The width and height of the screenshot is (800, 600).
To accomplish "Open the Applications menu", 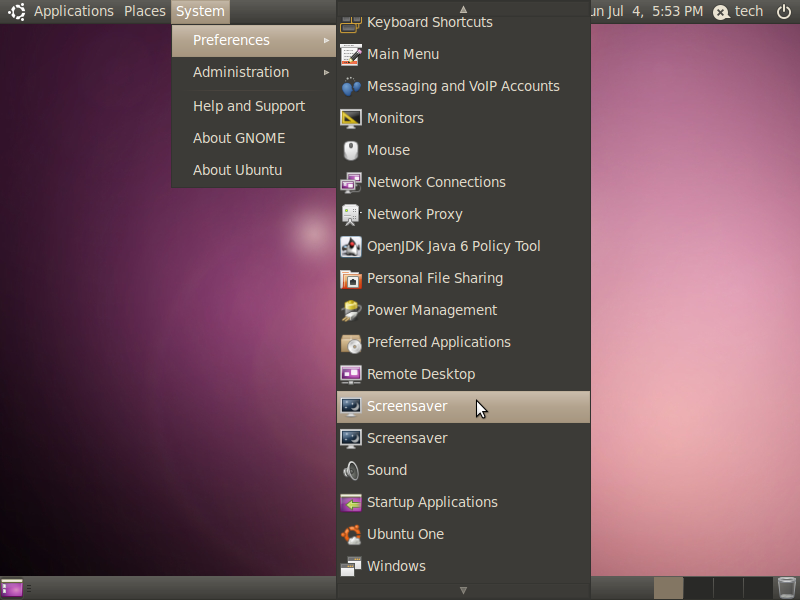I will tap(74, 11).
